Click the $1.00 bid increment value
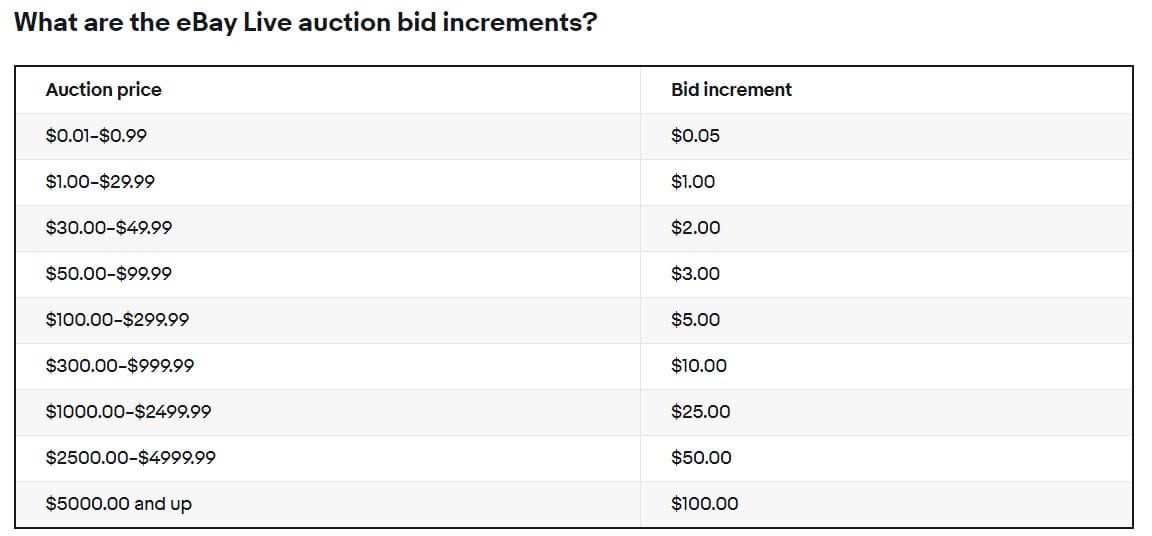1152x536 pixels. (693, 182)
